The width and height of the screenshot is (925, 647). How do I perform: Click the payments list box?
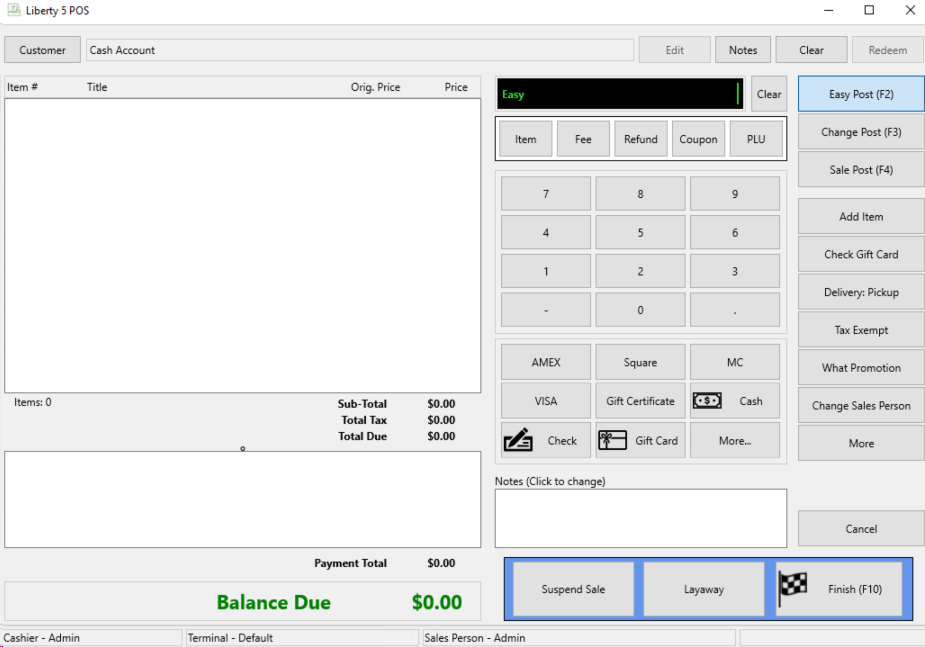[242, 500]
